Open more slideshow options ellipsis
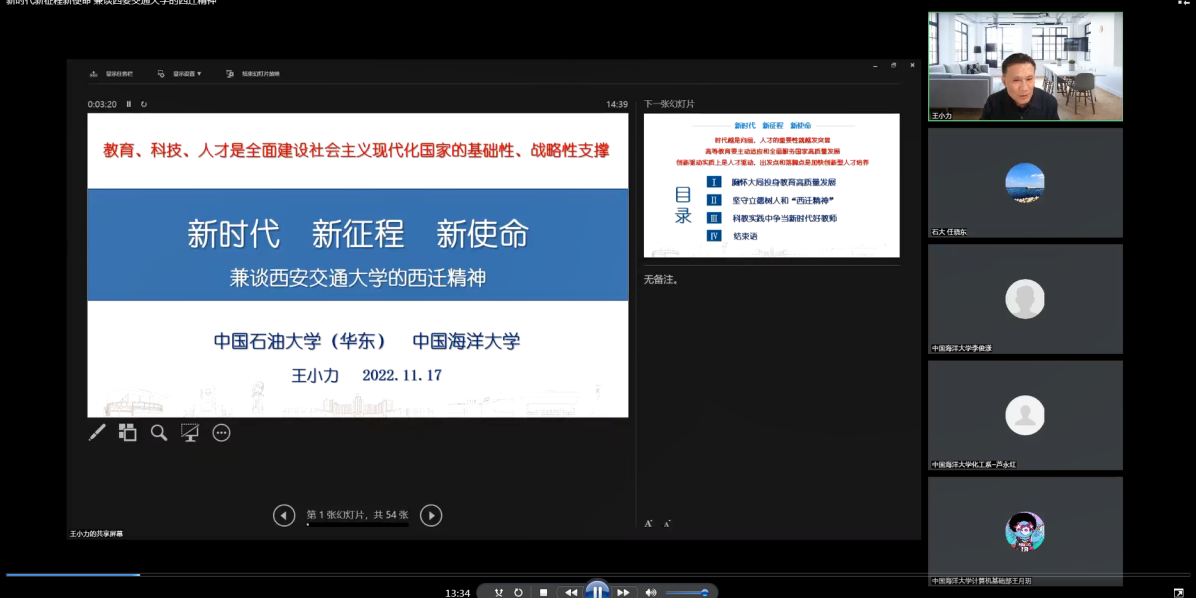The width and height of the screenshot is (1196, 598). (x=222, y=433)
